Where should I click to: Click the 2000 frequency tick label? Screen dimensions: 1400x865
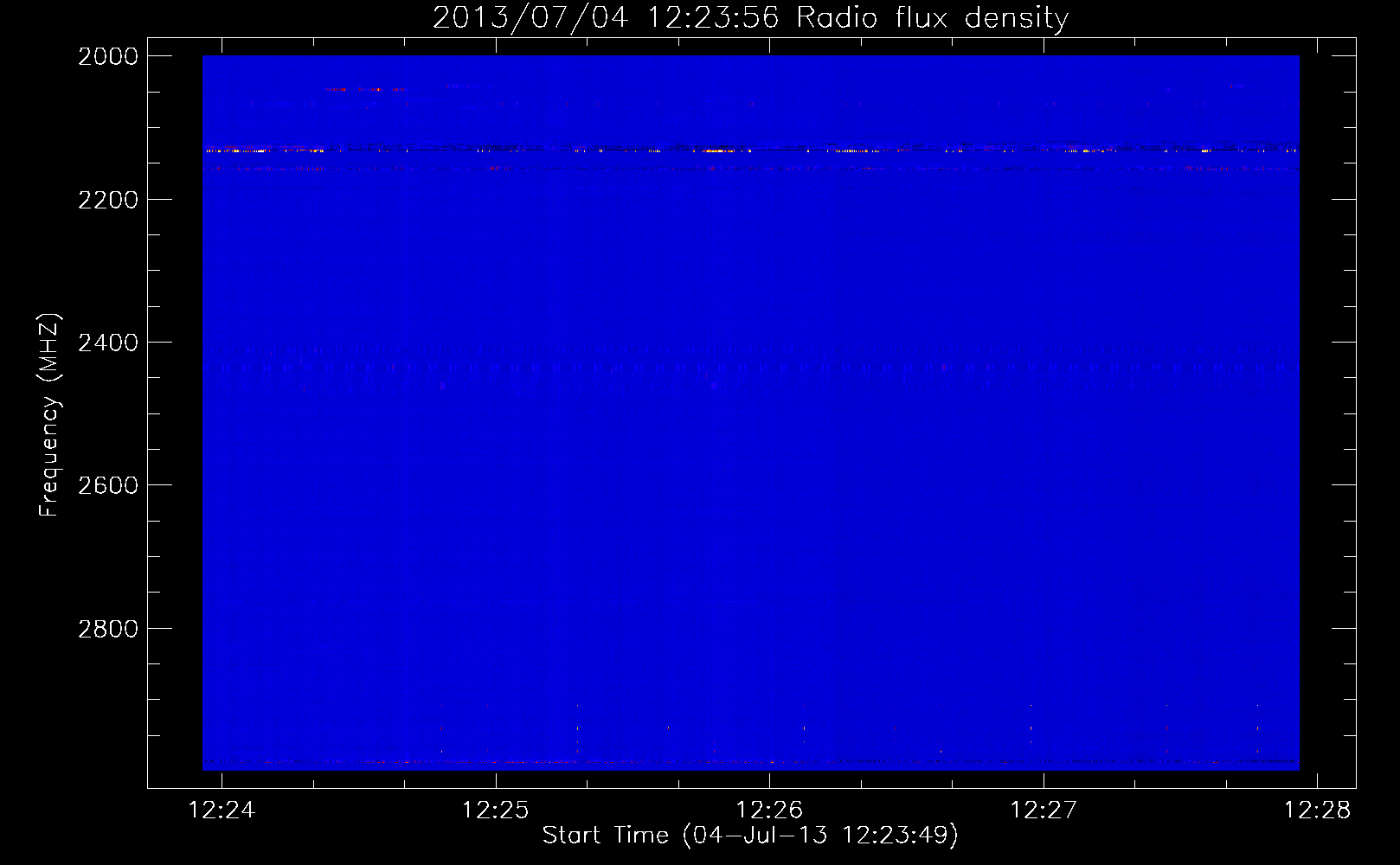click(x=108, y=56)
